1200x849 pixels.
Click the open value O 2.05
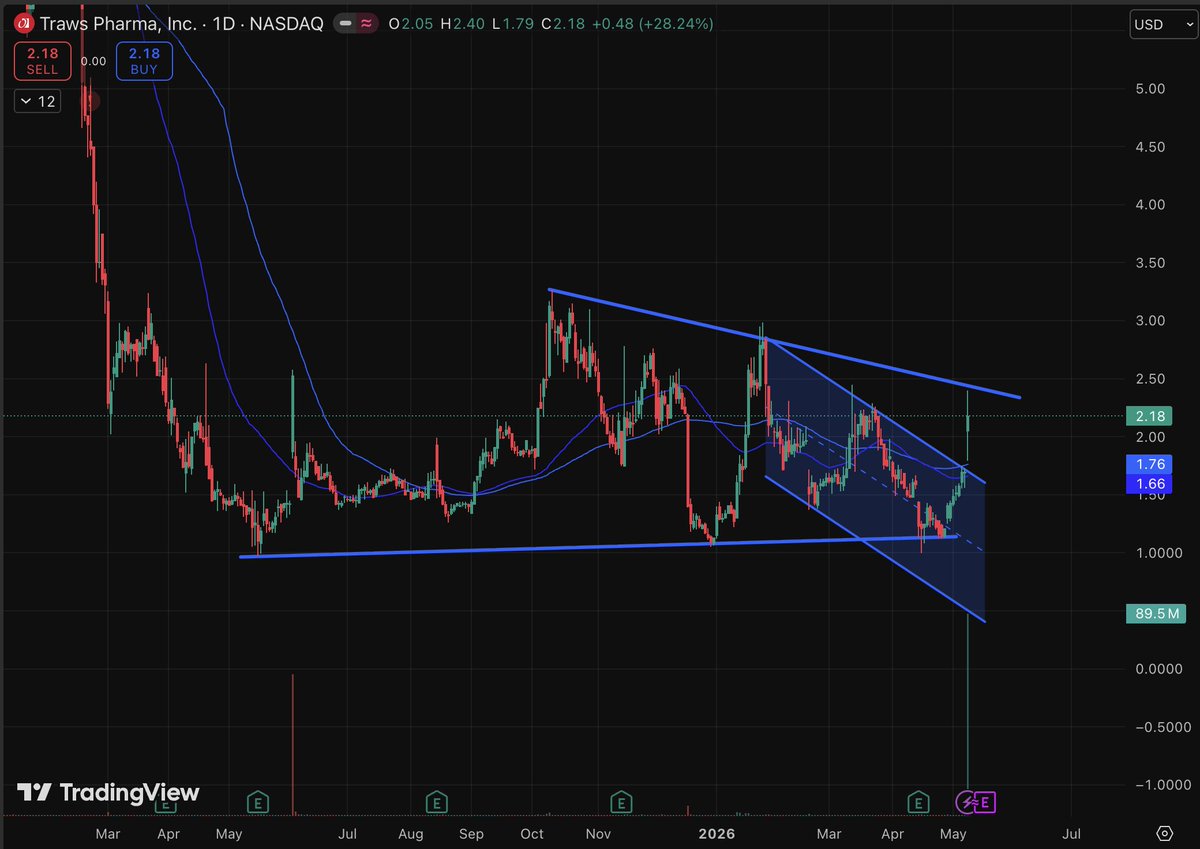click(409, 24)
